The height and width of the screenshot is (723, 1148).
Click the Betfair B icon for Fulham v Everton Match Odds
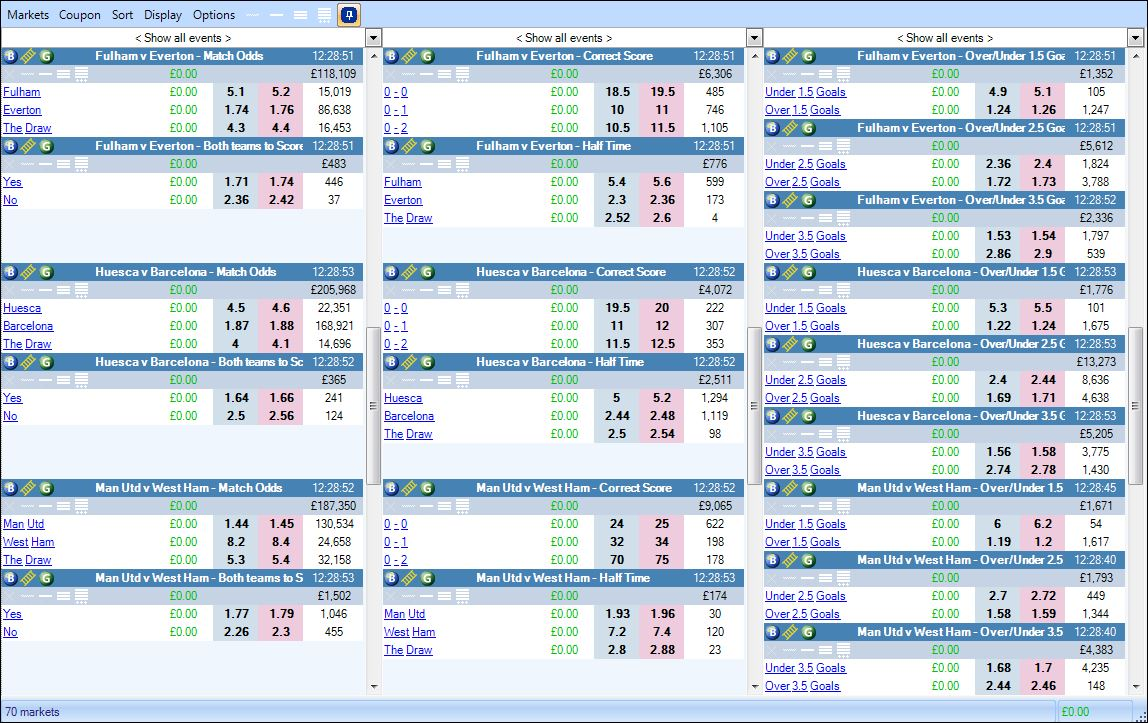click(10, 56)
